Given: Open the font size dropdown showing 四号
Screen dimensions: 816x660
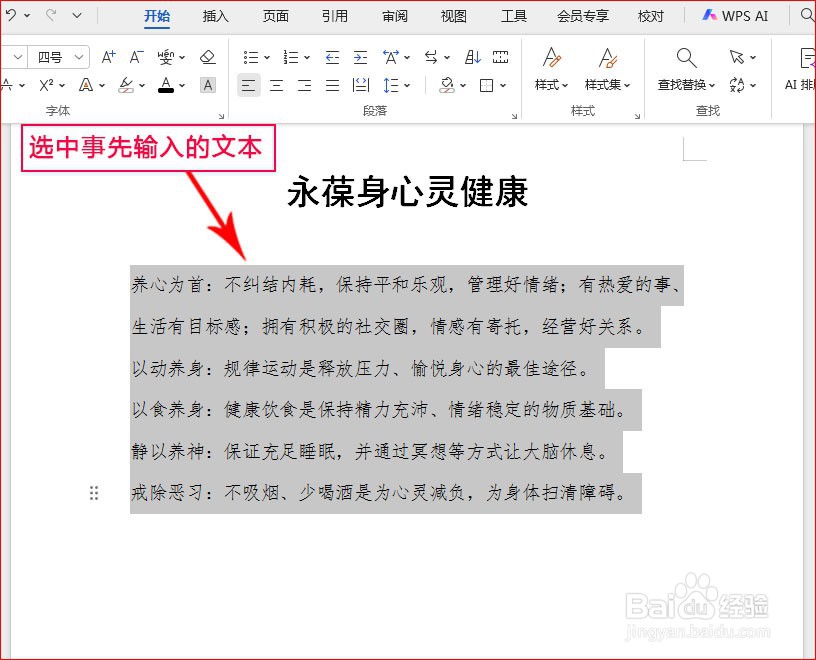Looking at the screenshot, I should (x=58, y=57).
